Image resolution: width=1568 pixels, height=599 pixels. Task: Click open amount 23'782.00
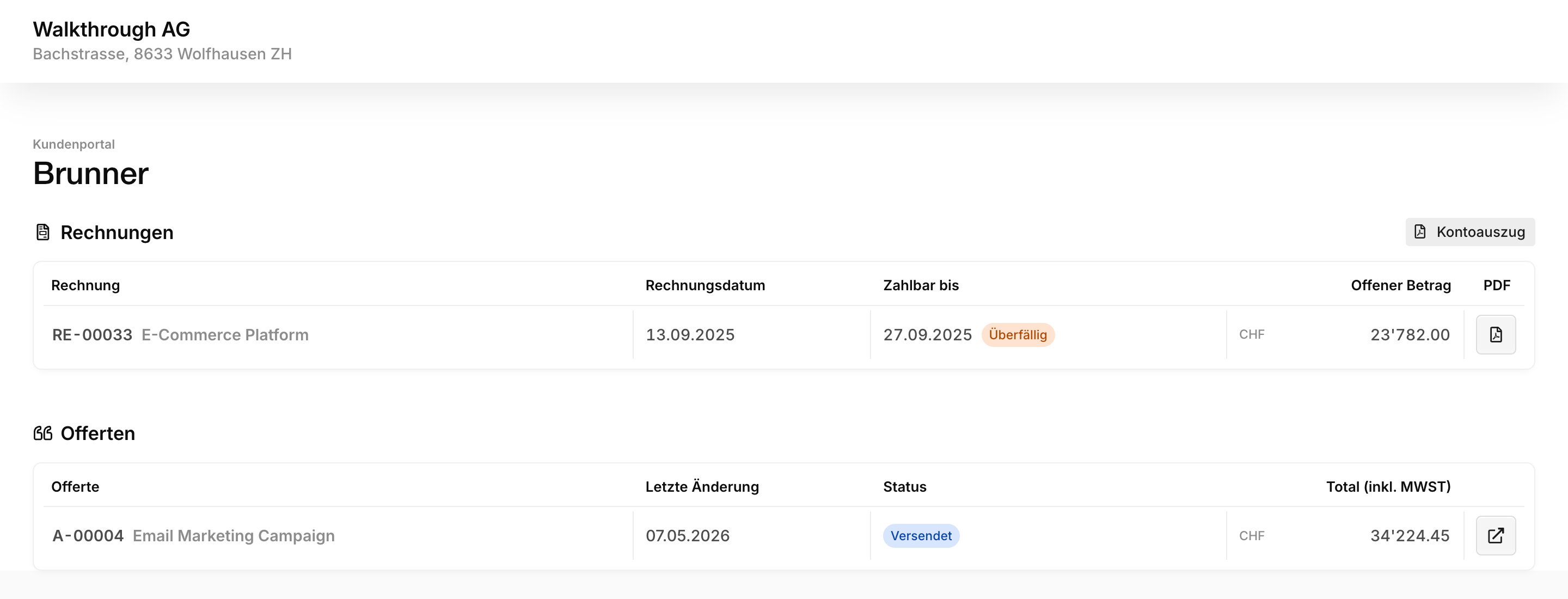1410,335
